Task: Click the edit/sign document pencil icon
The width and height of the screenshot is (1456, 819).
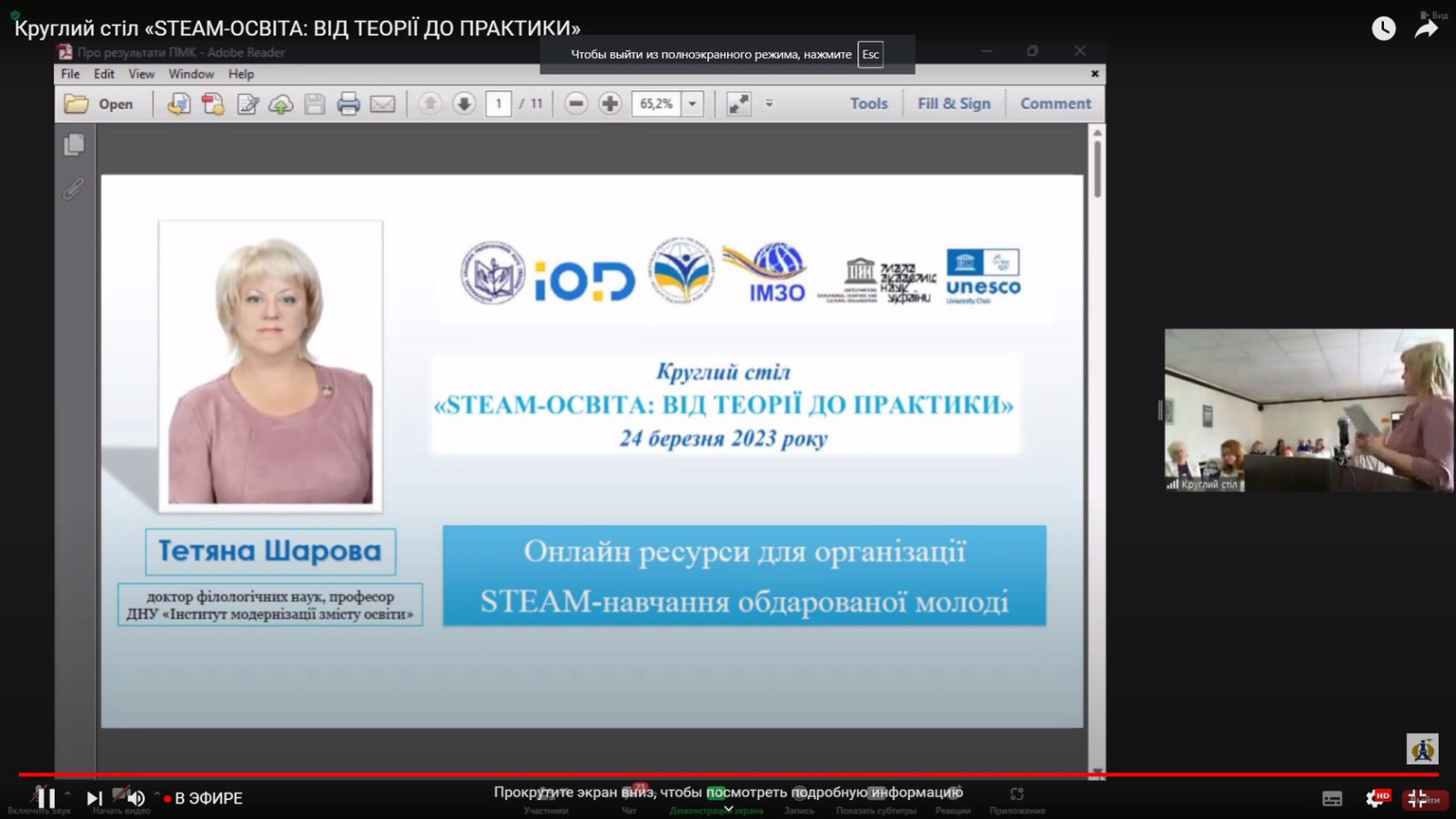Action: (x=248, y=104)
